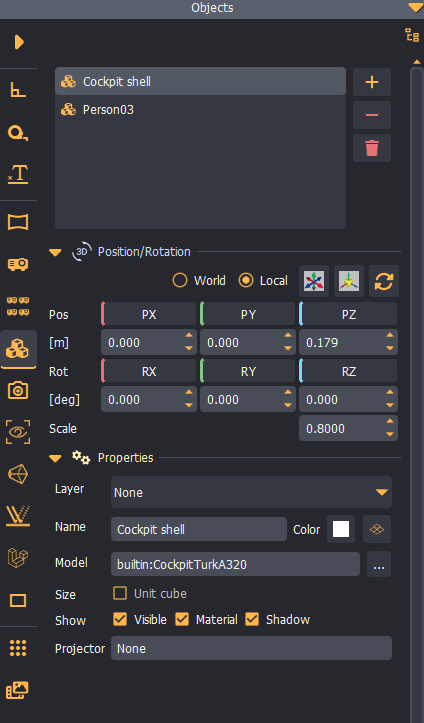
Task: Click the cube axis gizmo icon
Action: [349, 281]
